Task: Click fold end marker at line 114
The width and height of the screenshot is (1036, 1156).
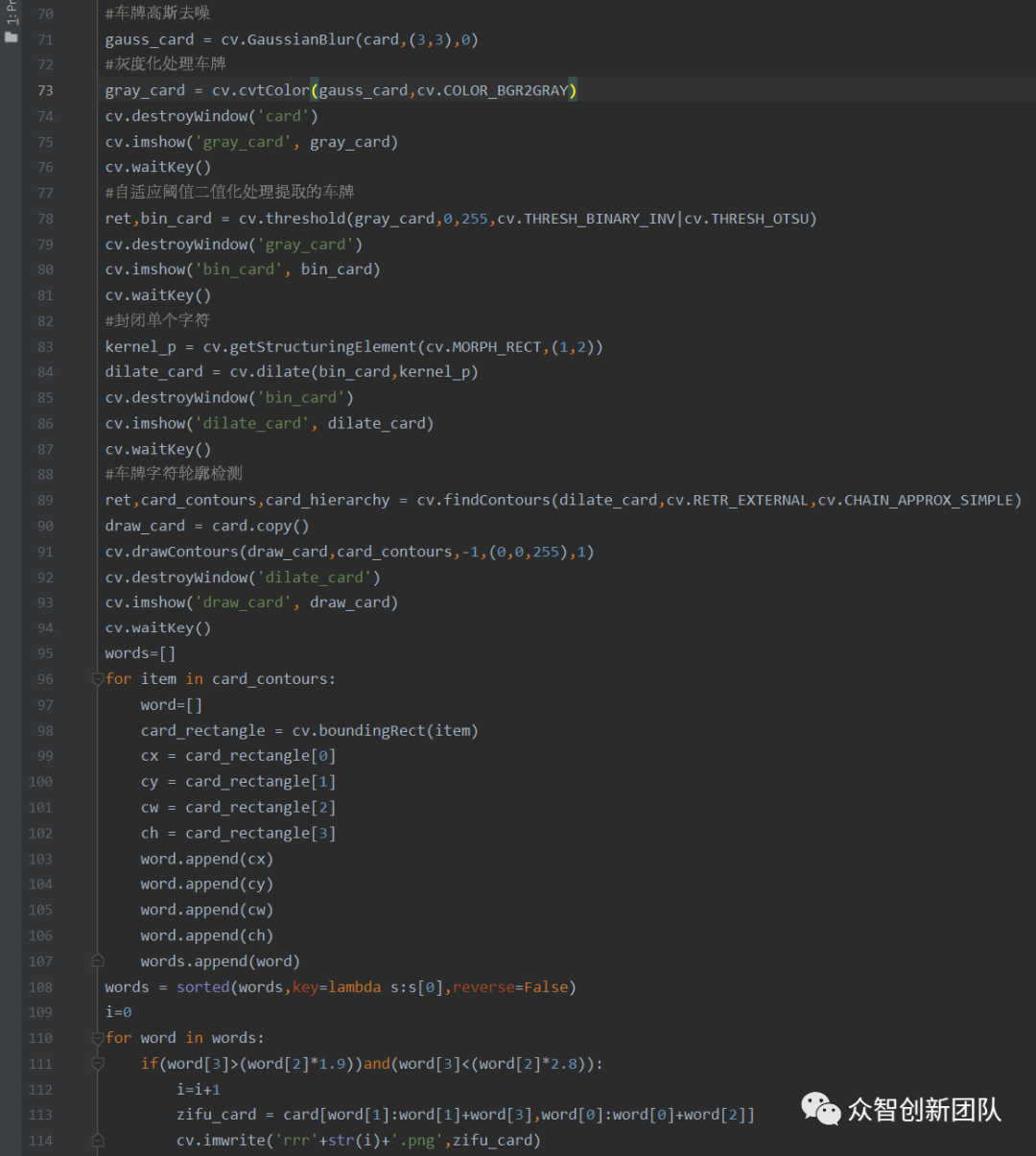Action: click(x=97, y=1141)
